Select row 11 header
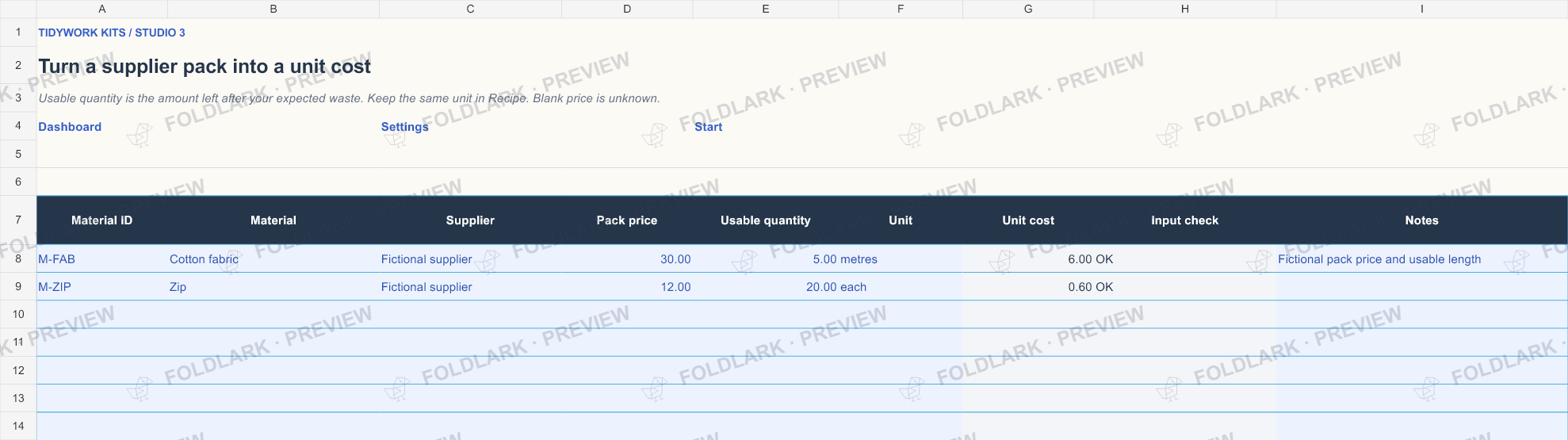Viewport: 1568px width, 440px height. coord(18,342)
